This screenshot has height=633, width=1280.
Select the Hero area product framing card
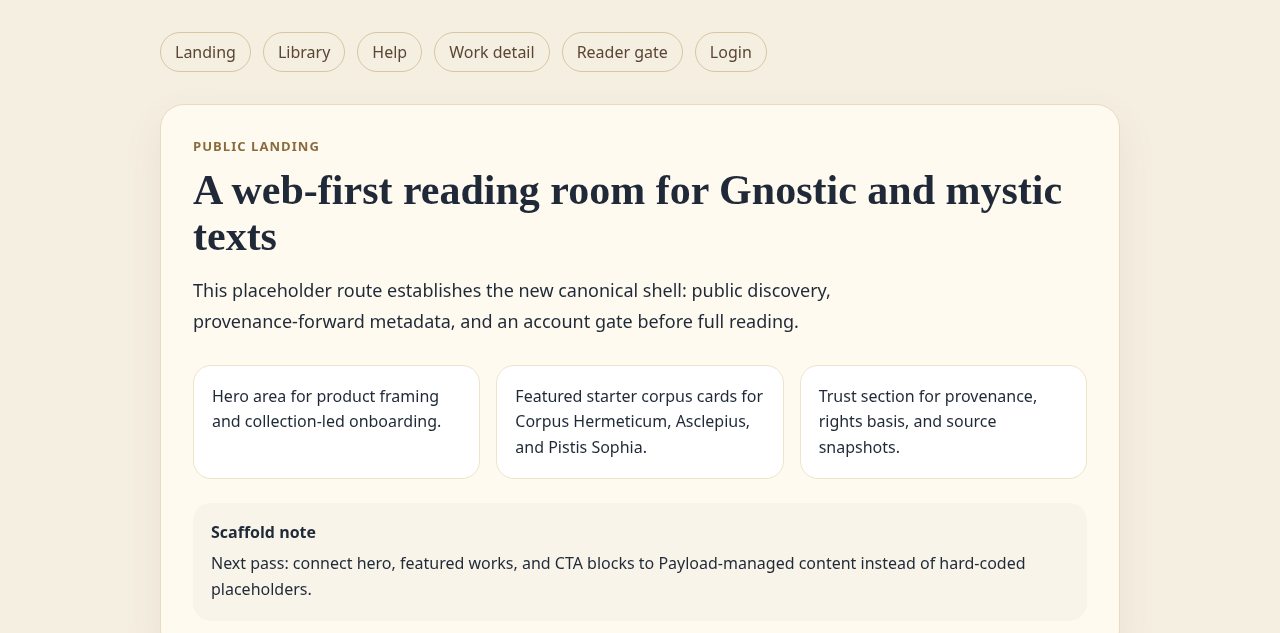pyautogui.click(x=336, y=422)
